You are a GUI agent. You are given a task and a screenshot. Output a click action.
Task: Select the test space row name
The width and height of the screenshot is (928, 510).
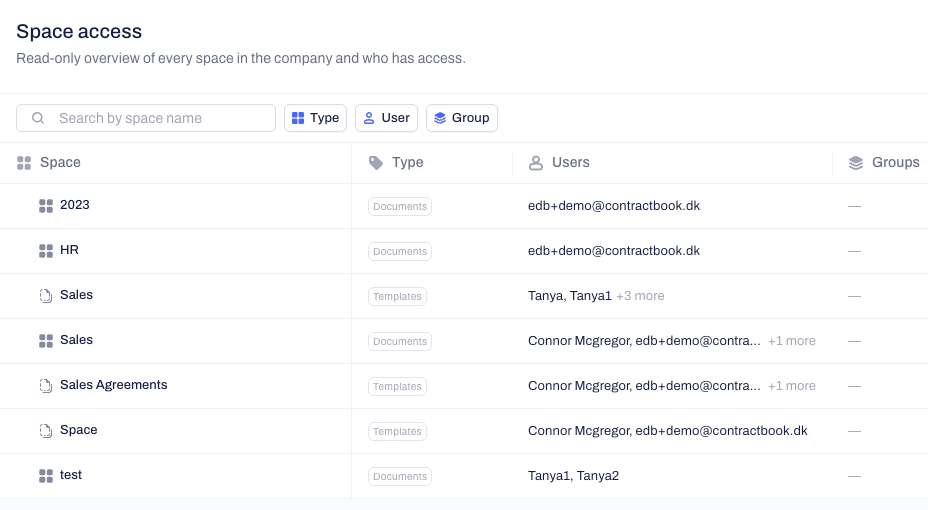point(71,475)
